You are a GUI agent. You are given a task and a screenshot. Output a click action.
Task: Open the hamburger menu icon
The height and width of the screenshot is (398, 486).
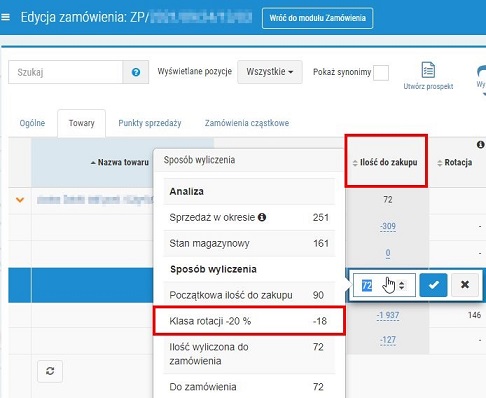click(5, 17)
